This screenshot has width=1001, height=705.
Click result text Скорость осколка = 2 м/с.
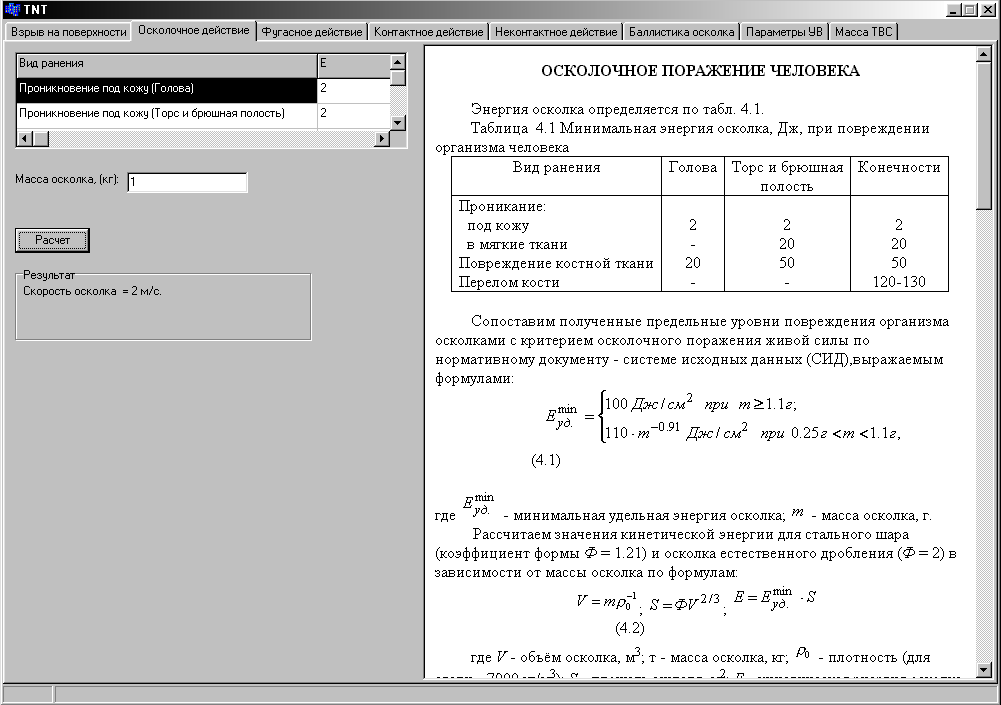93,291
